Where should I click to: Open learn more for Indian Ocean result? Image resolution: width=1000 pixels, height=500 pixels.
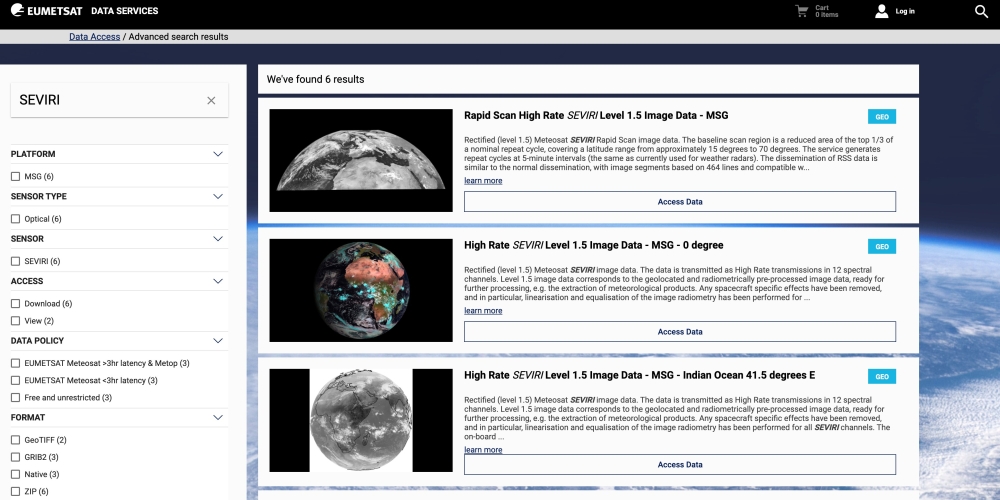(x=483, y=450)
